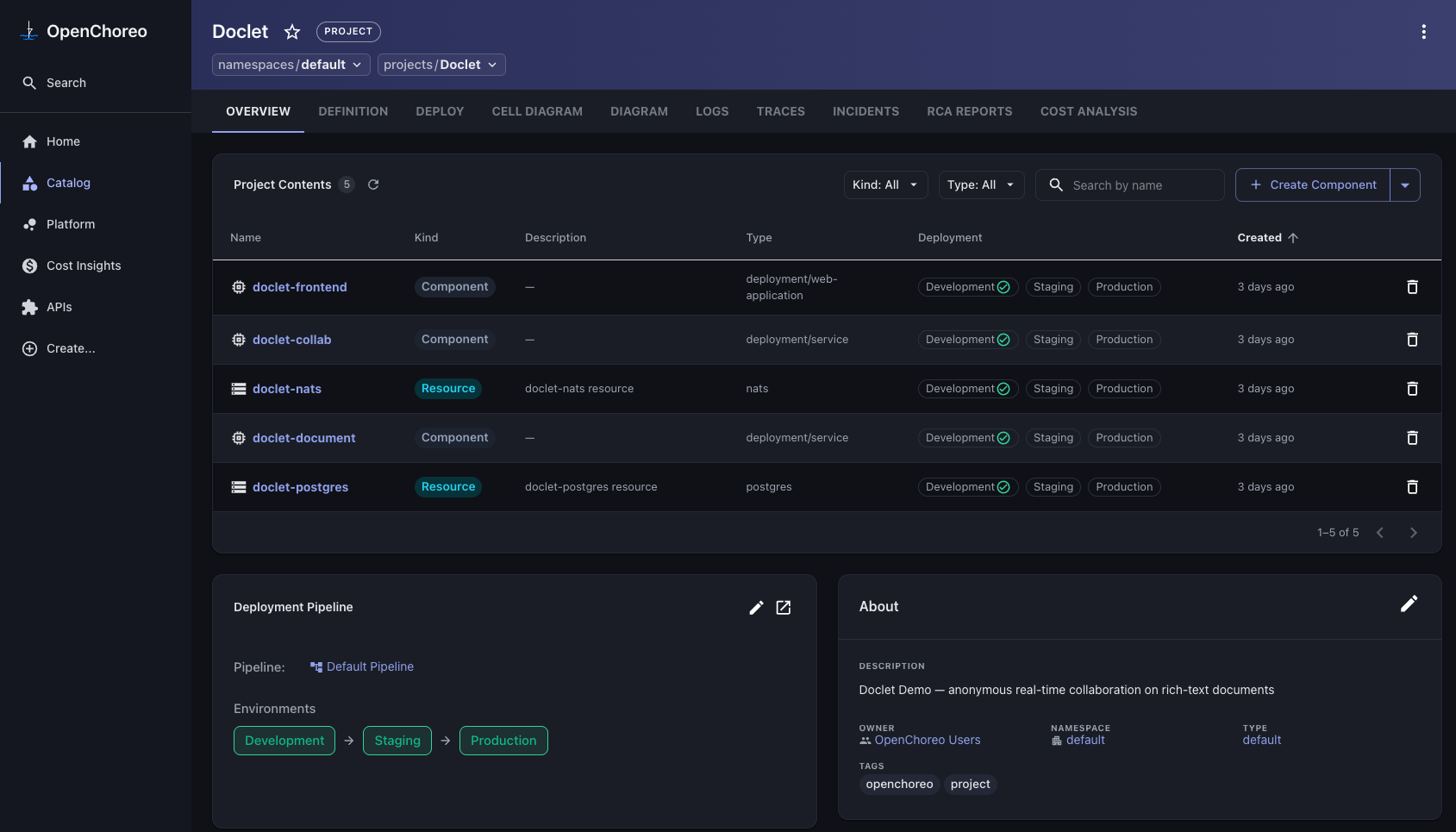Click the resource icon beside doclet-nats
The height and width of the screenshot is (832, 1456).
coord(239,389)
